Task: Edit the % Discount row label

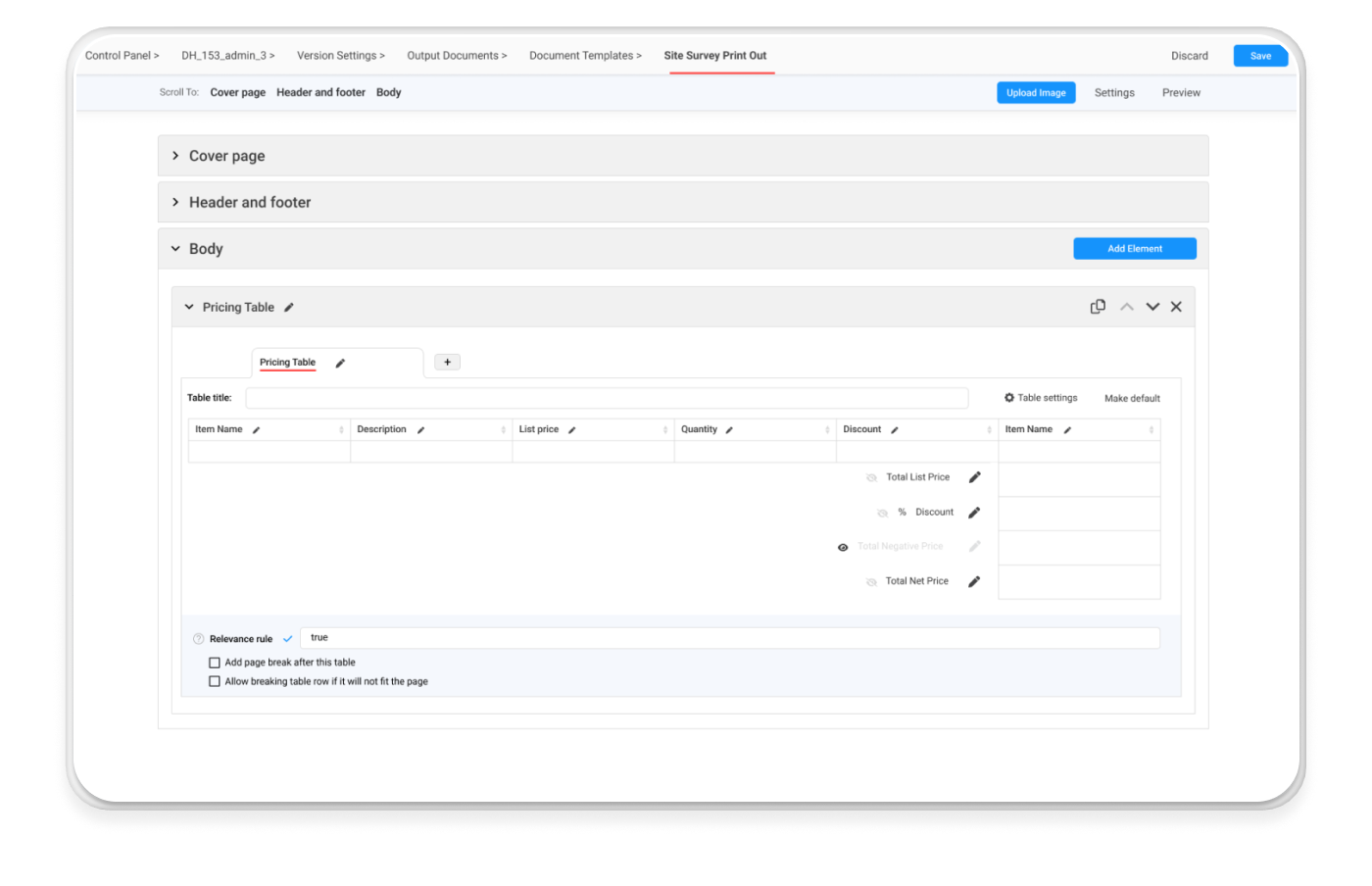Action: click(x=974, y=513)
